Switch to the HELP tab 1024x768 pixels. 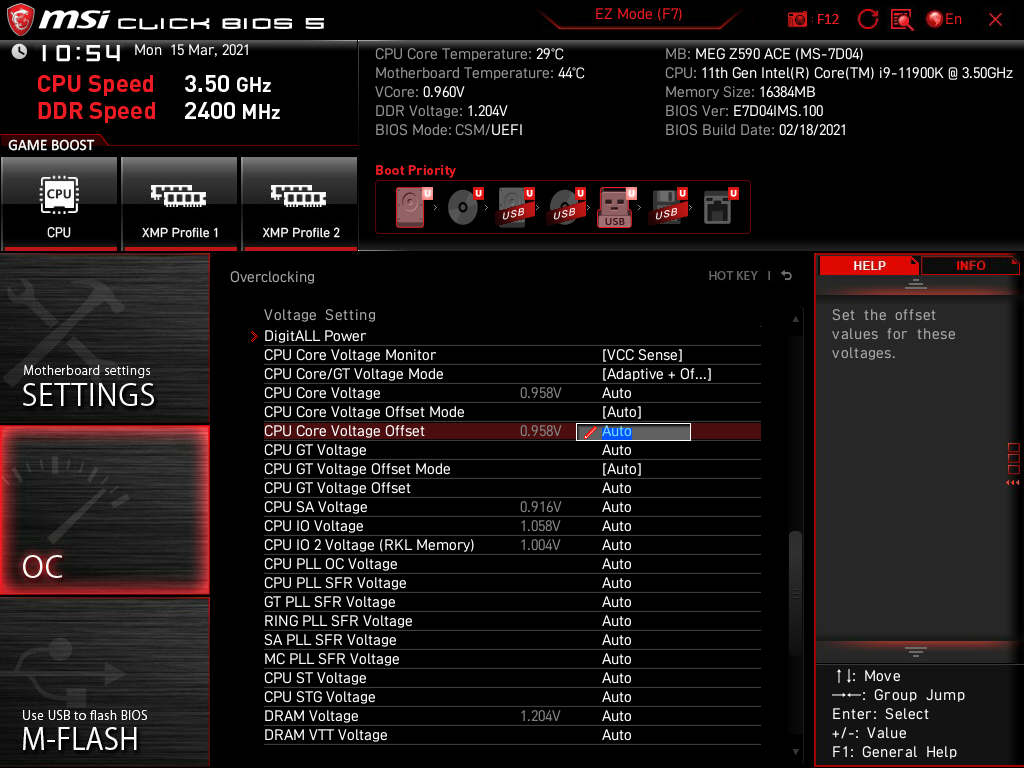pyautogui.click(x=869, y=266)
